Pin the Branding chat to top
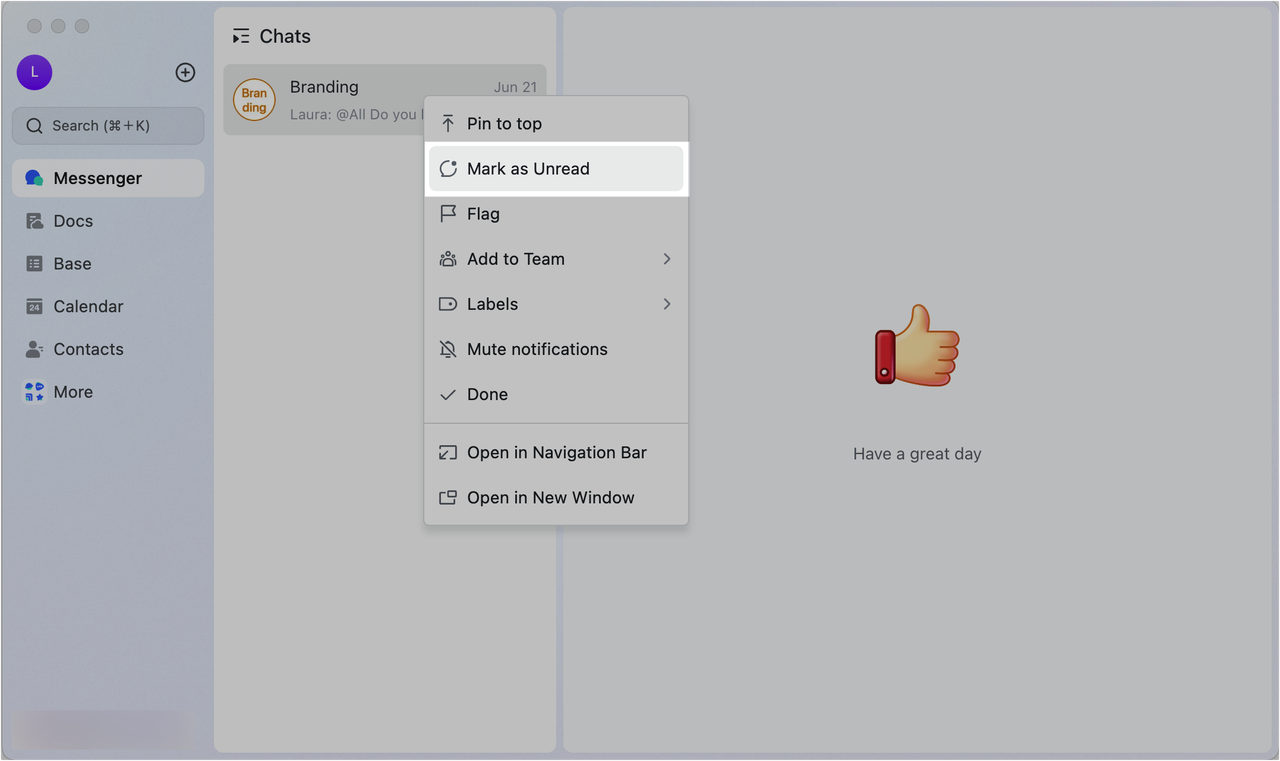The height and width of the screenshot is (761, 1280). pyautogui.click(x=504, y=122)
